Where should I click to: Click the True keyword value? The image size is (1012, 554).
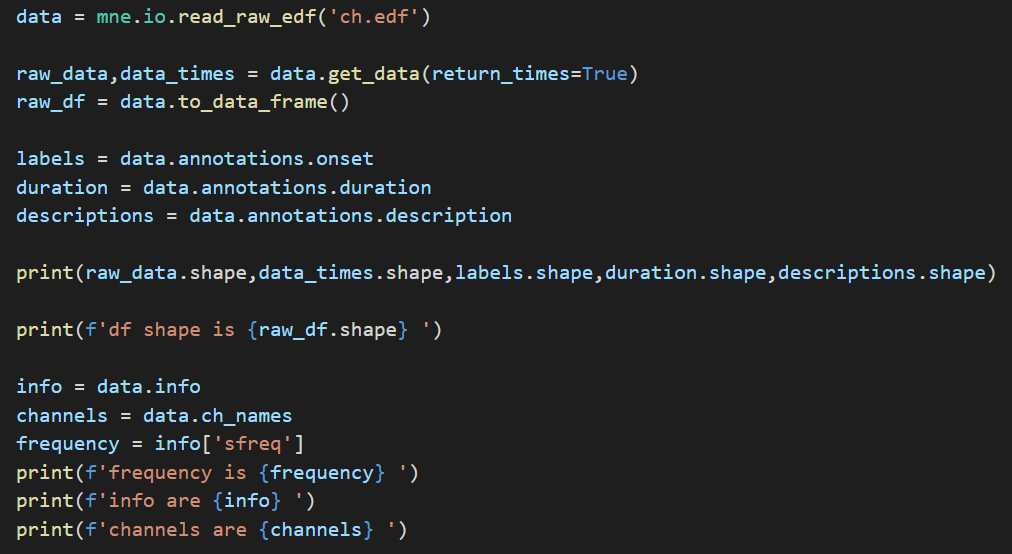point(604,74)
